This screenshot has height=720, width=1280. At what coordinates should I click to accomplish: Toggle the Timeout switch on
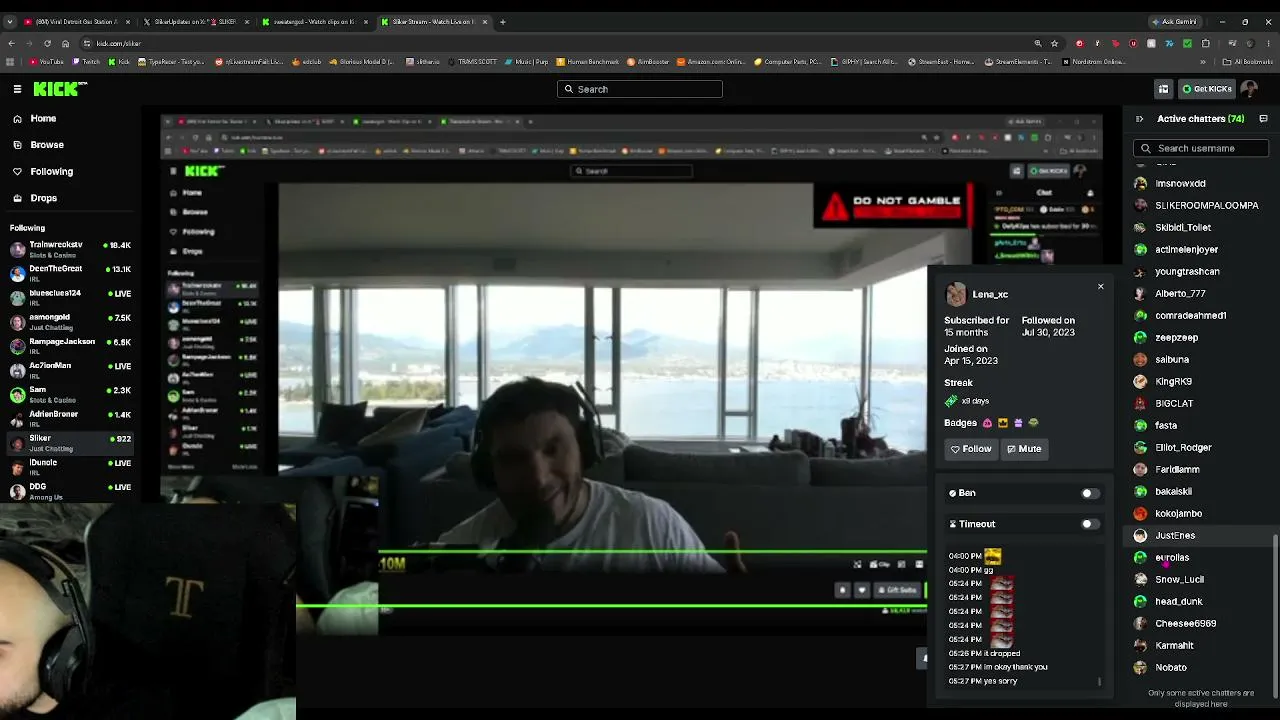coord(1090,524)
